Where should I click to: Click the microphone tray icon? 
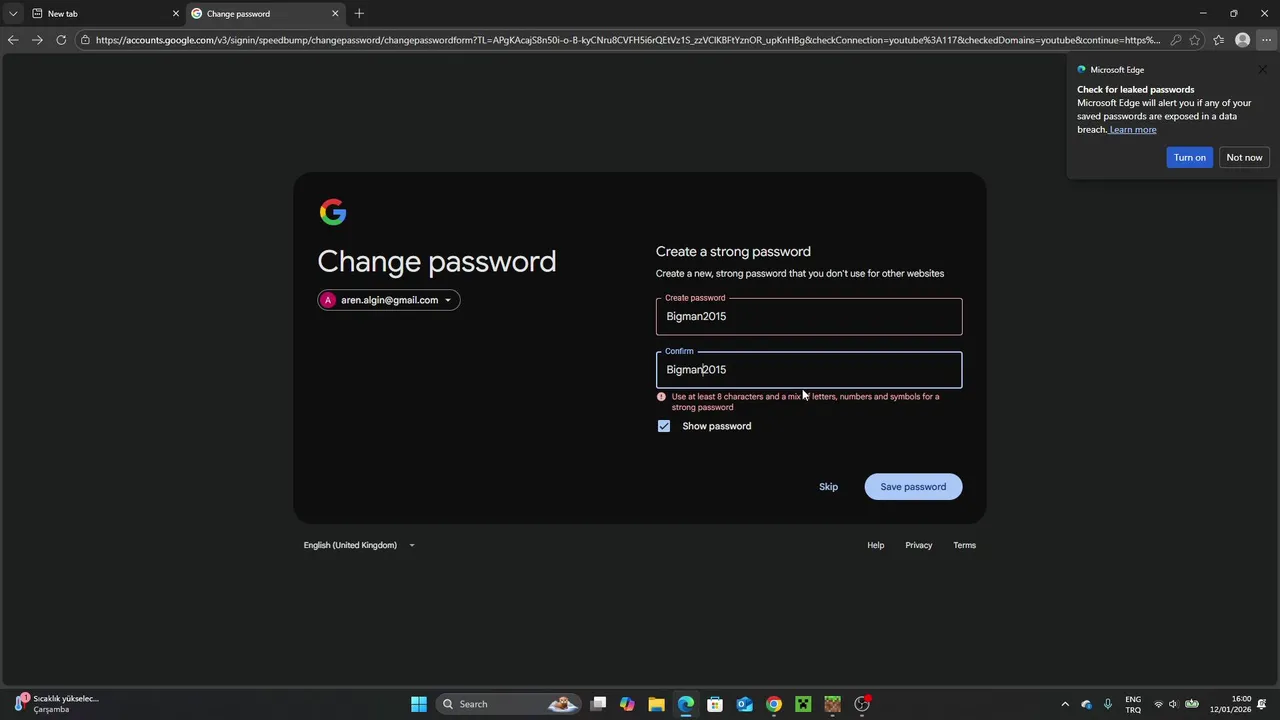tap(1108, 704)
